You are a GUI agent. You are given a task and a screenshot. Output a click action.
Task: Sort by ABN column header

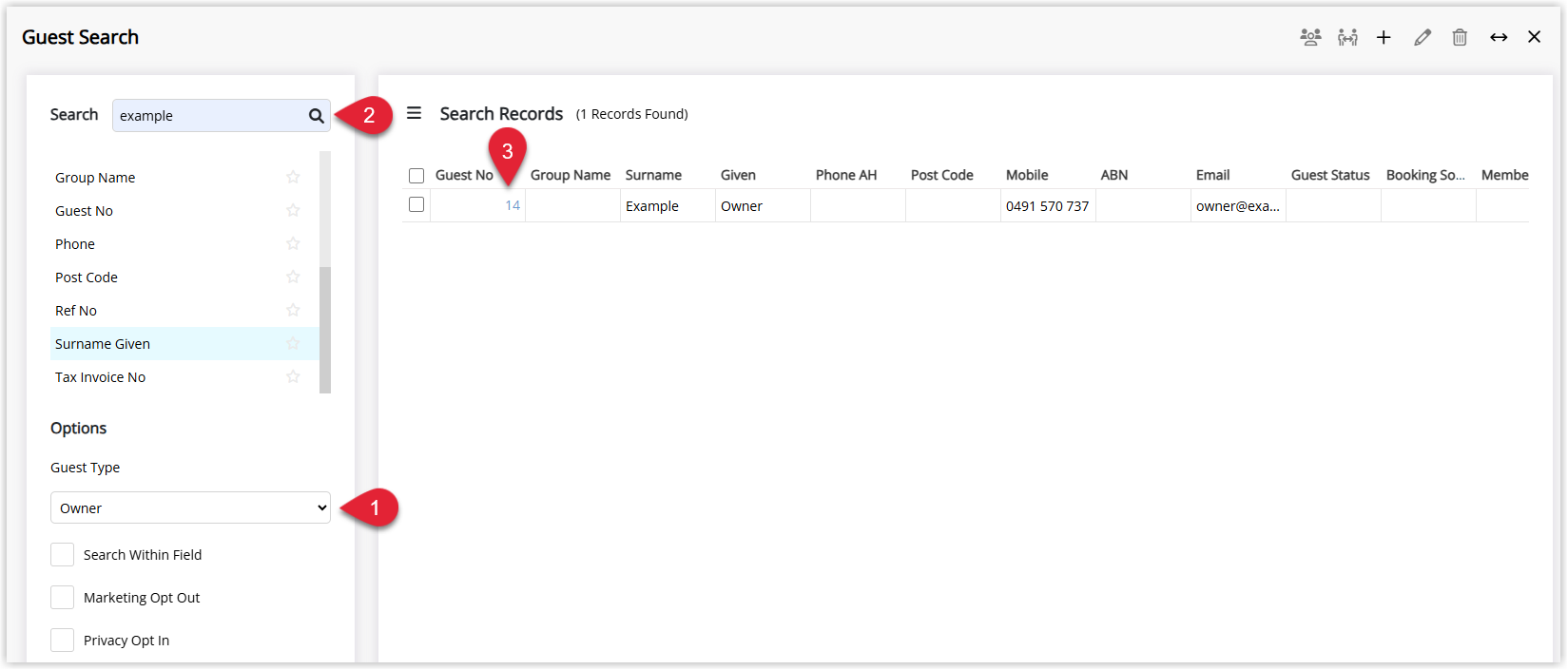point(1114,175)
